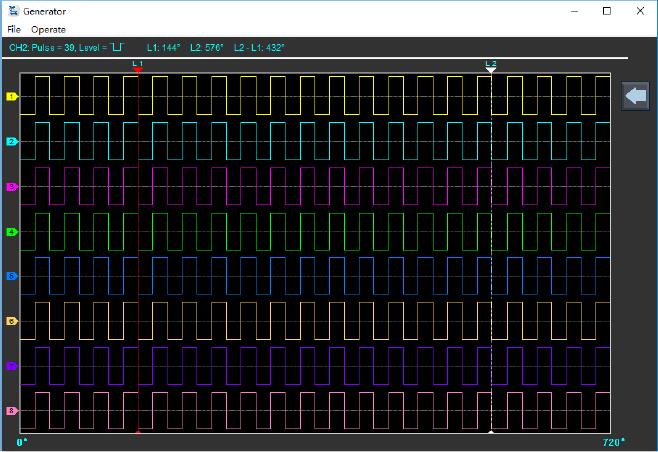Open the File menu
Viewport: 658px width, 452px height.
[14, 30]
